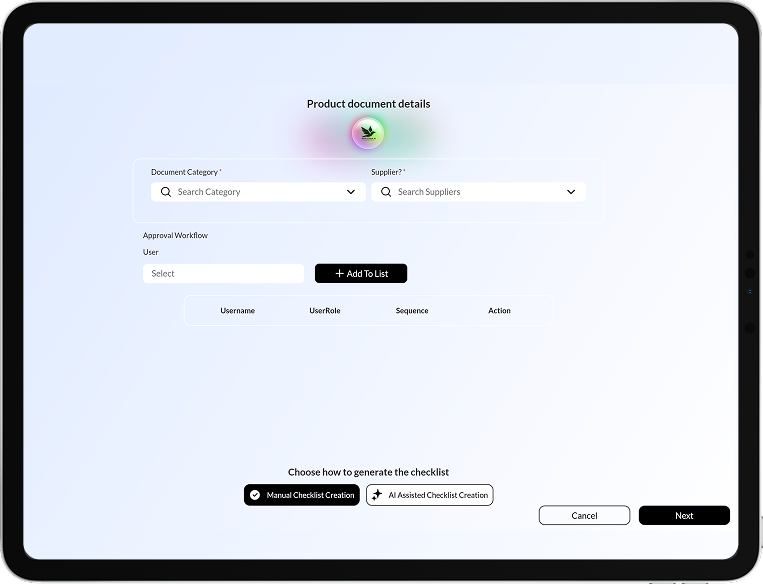Click the magnifier icon in Supplier field

coord(386,192)
